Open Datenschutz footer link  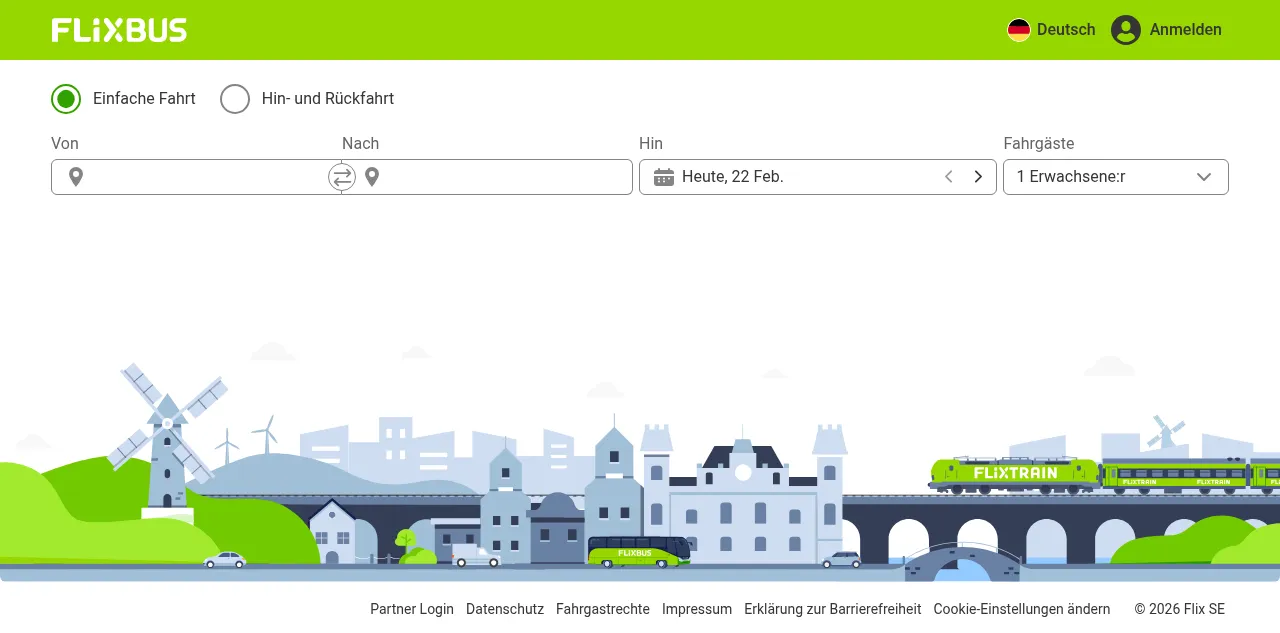pos(505,609)
